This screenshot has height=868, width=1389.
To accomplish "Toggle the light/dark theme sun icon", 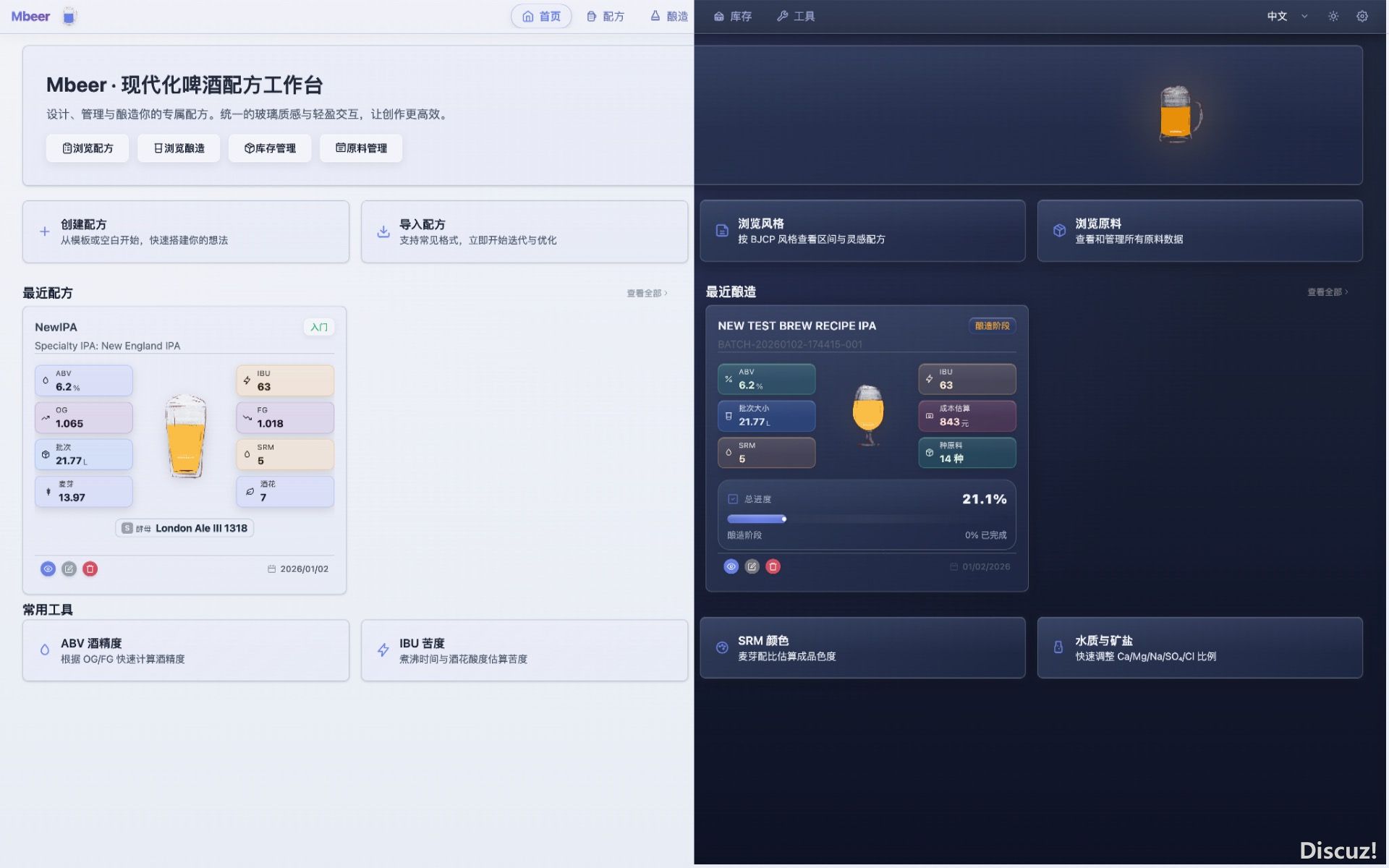I will [1333, 16].
